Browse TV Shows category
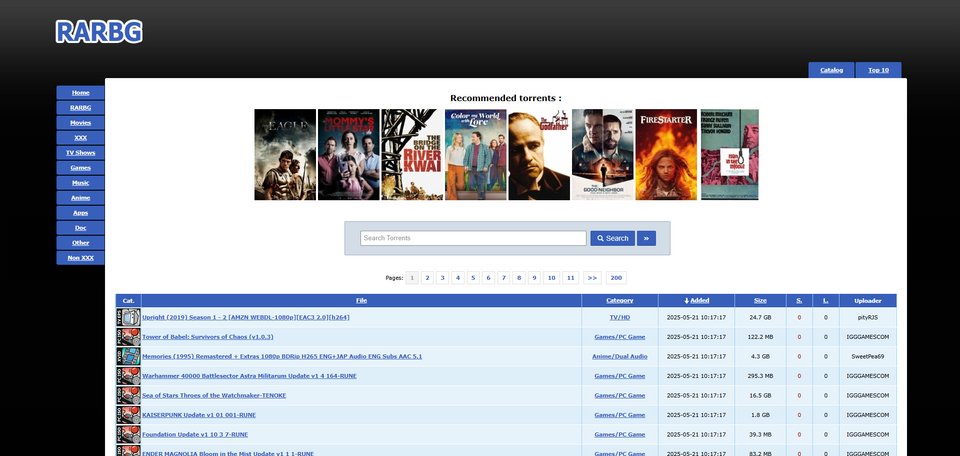This screenshot has height=456, width=960. (x=80, y=152)
